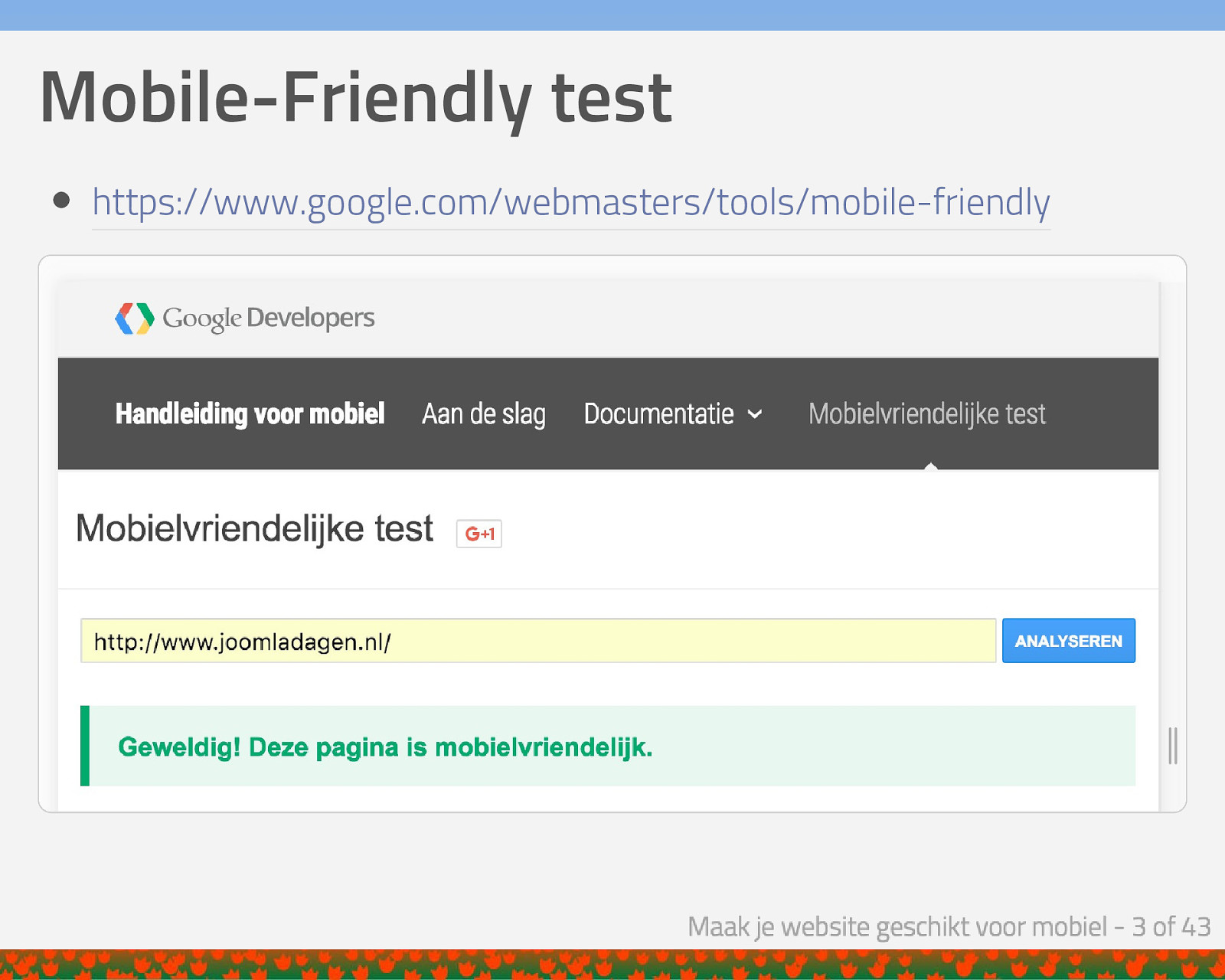Open the Documentatie menu
Screen dimensions: 1225x980
coord(658,414)
